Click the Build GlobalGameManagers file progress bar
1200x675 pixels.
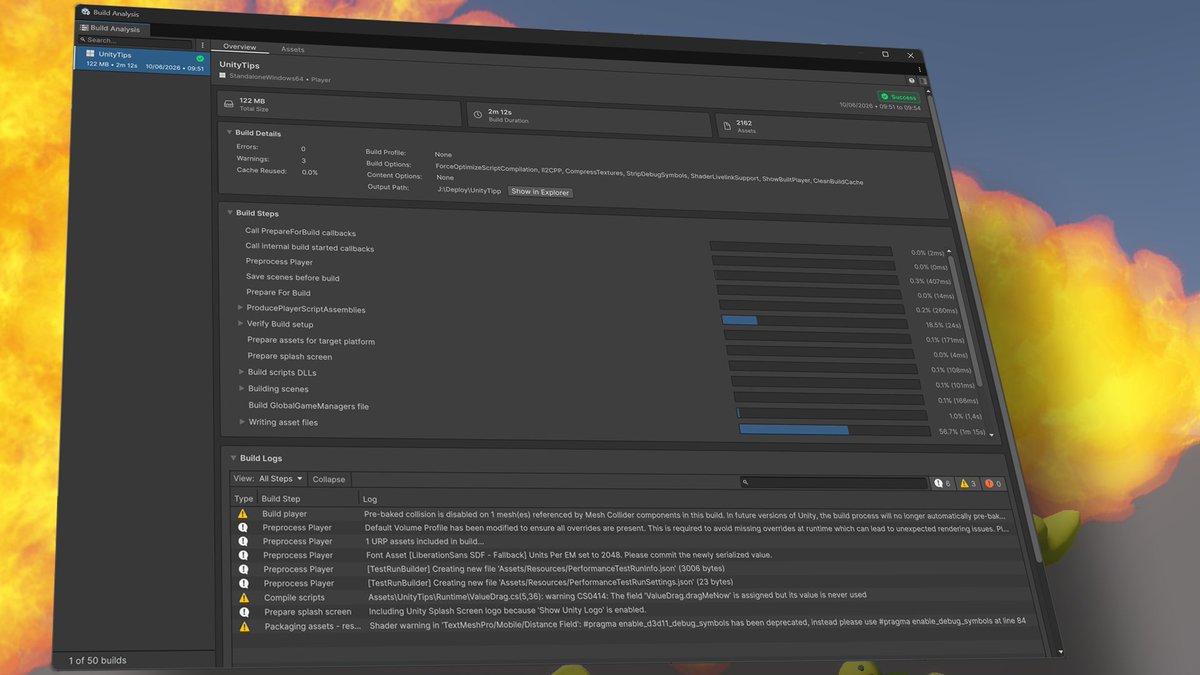coord(832,414)
